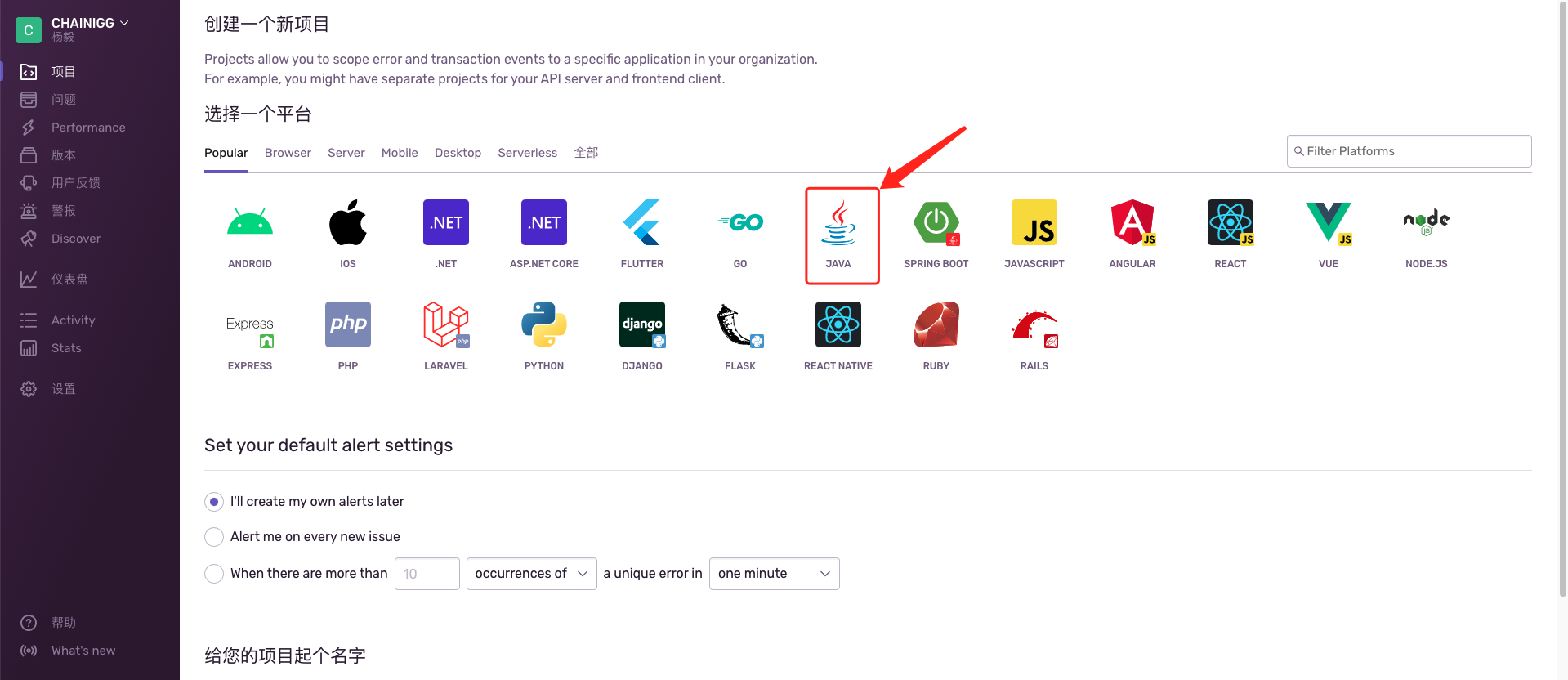Pick the ASP.NET Core platform

(x=544, y=222)
